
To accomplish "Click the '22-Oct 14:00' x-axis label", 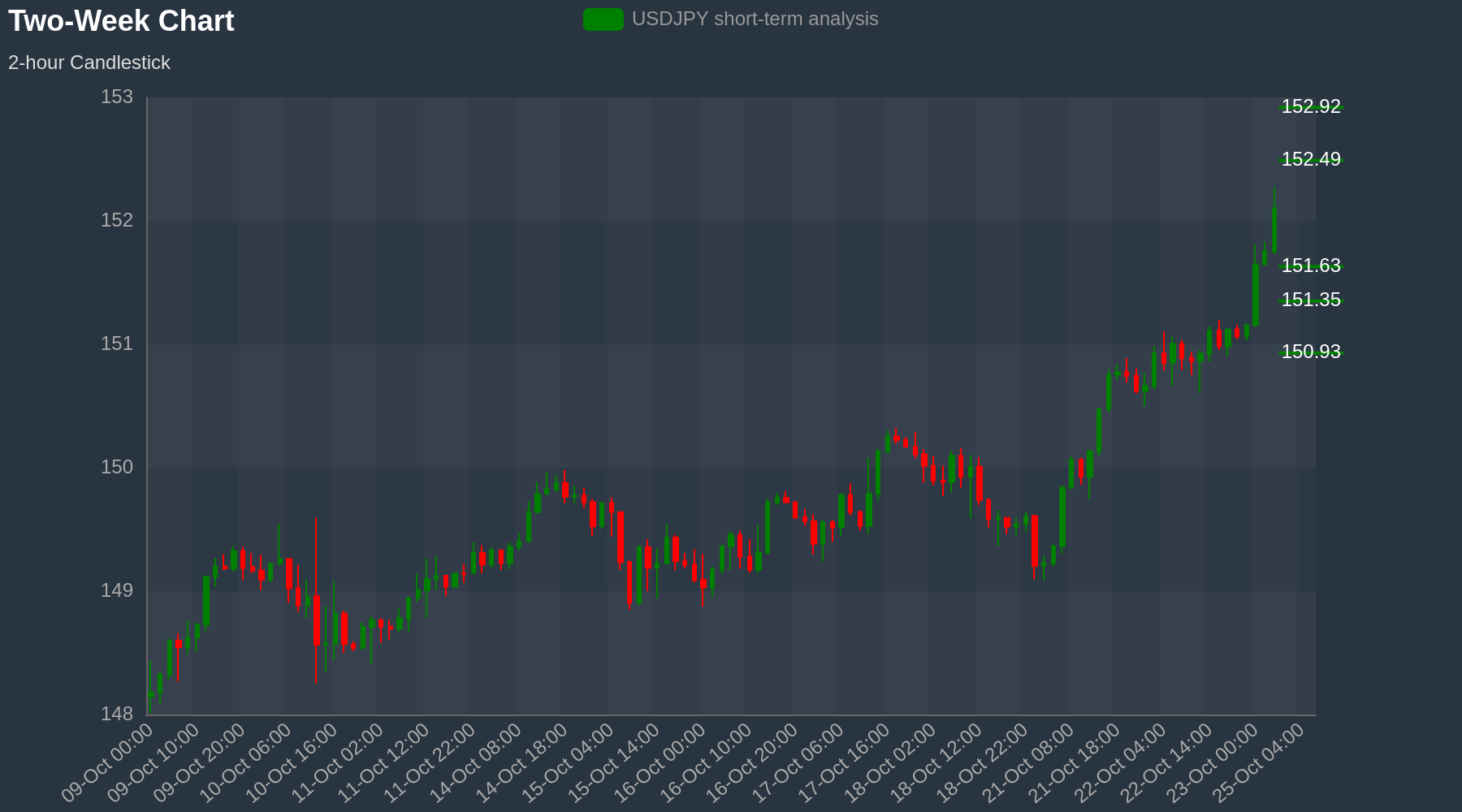I will pos(1167,763).
